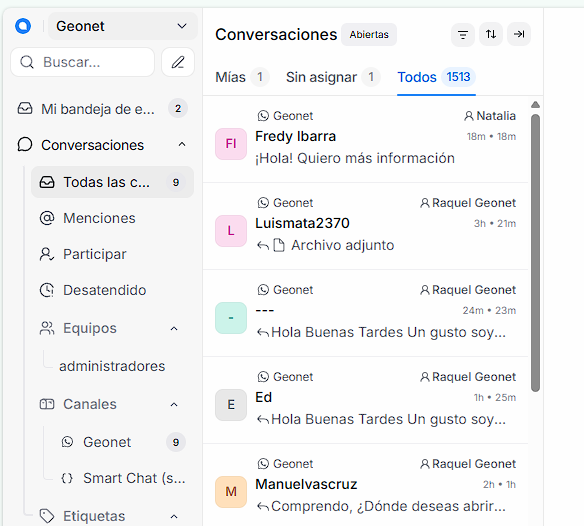Click the FI avatar thumbnail
The image size is (584, 526).
click(x=231, y=144)
